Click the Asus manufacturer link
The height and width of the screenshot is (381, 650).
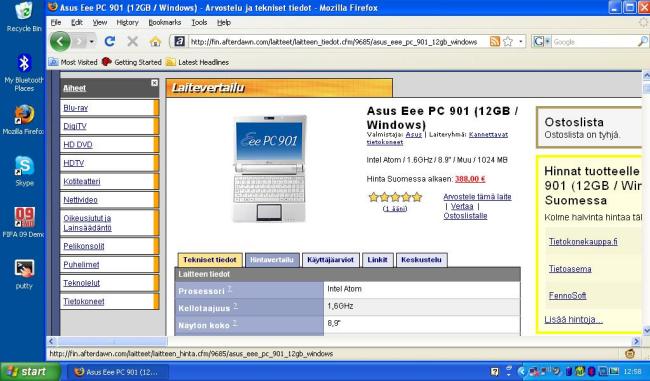tap(413, 134)
